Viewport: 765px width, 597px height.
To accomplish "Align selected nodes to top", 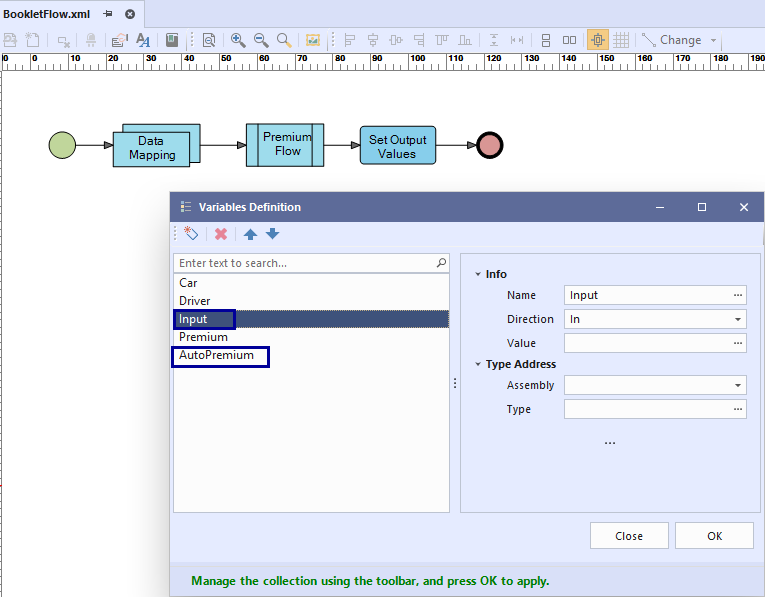I will click(442, 40).
